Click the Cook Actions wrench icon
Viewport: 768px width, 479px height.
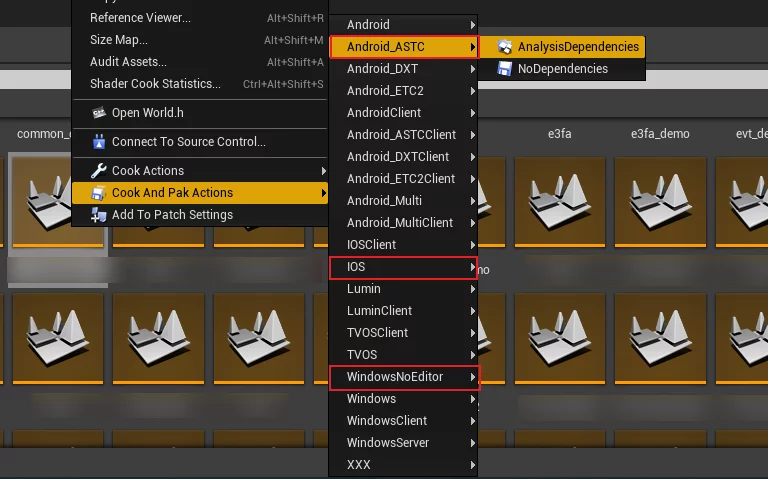98,171
